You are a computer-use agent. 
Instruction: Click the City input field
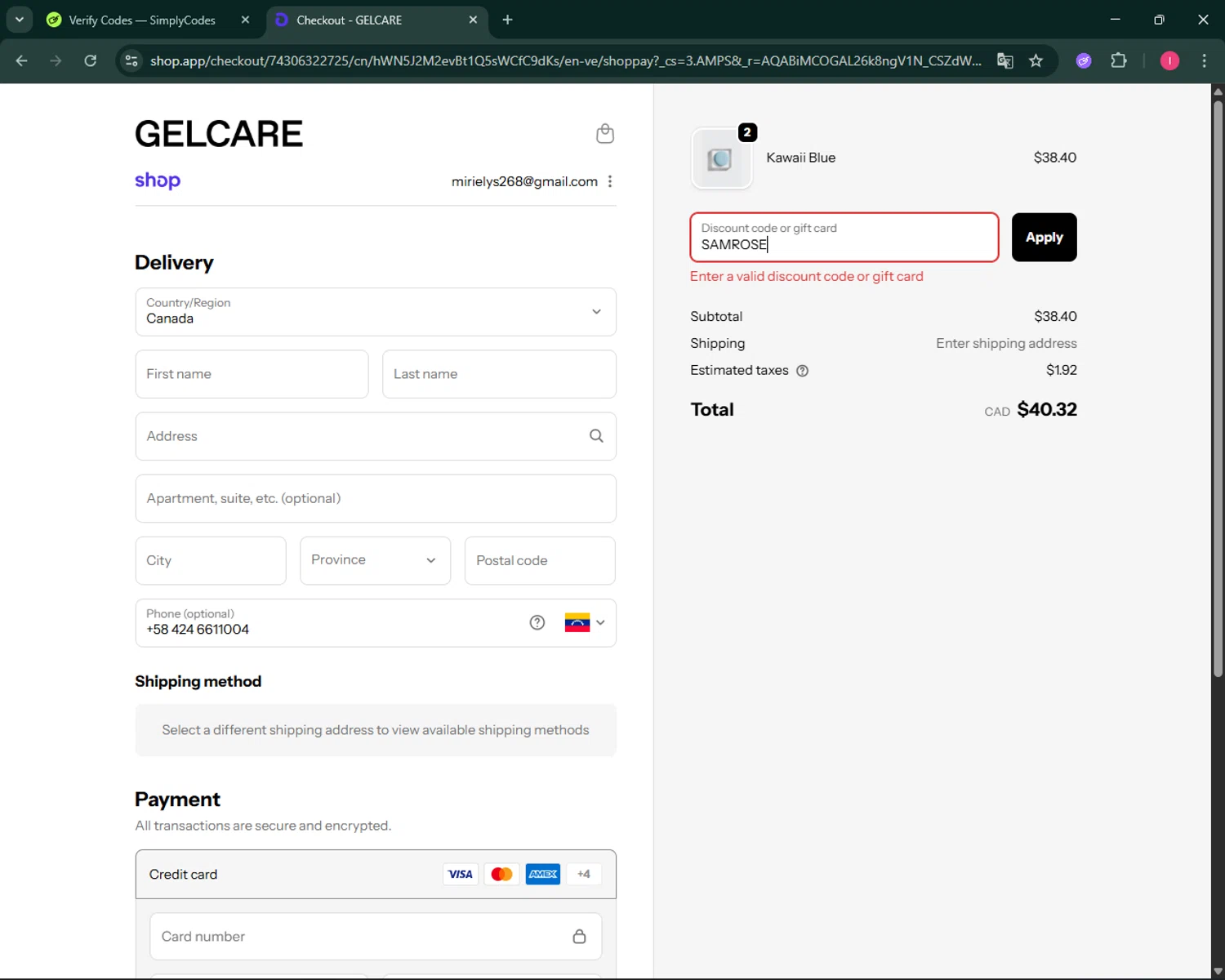point(211,560)
